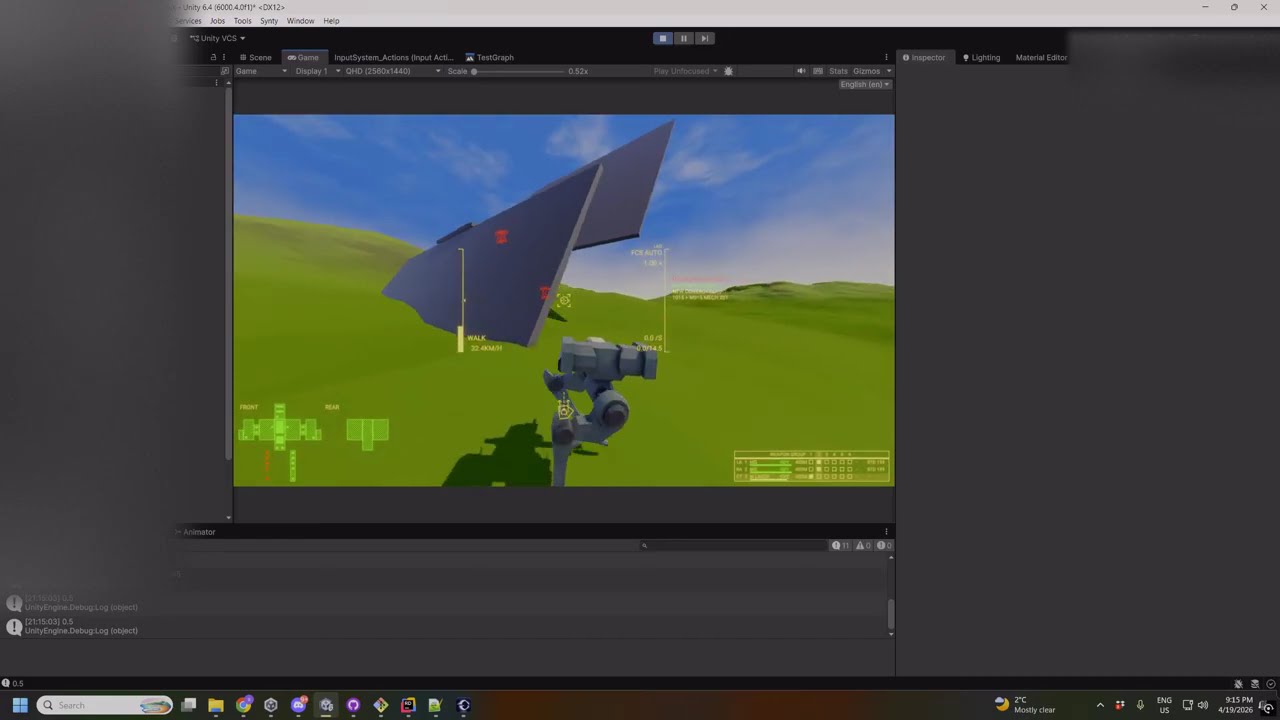Open File Explorer from taskbar
The height and width of the screenshot is (720, 1280).
(216, 705)
